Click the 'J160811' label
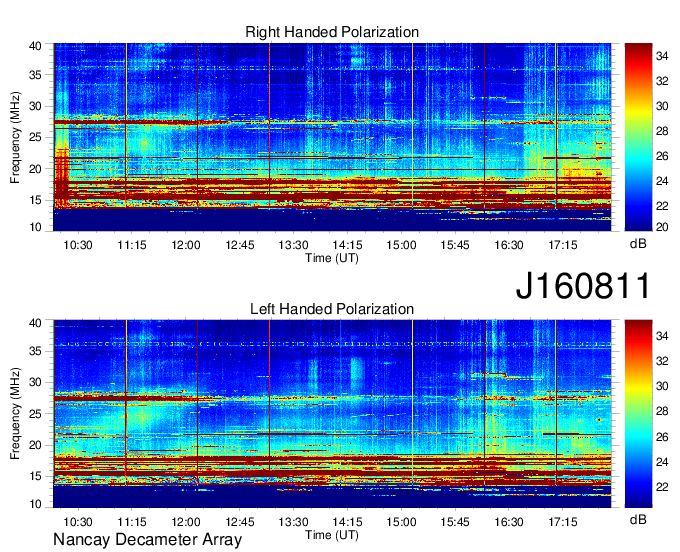 point(583,286)
